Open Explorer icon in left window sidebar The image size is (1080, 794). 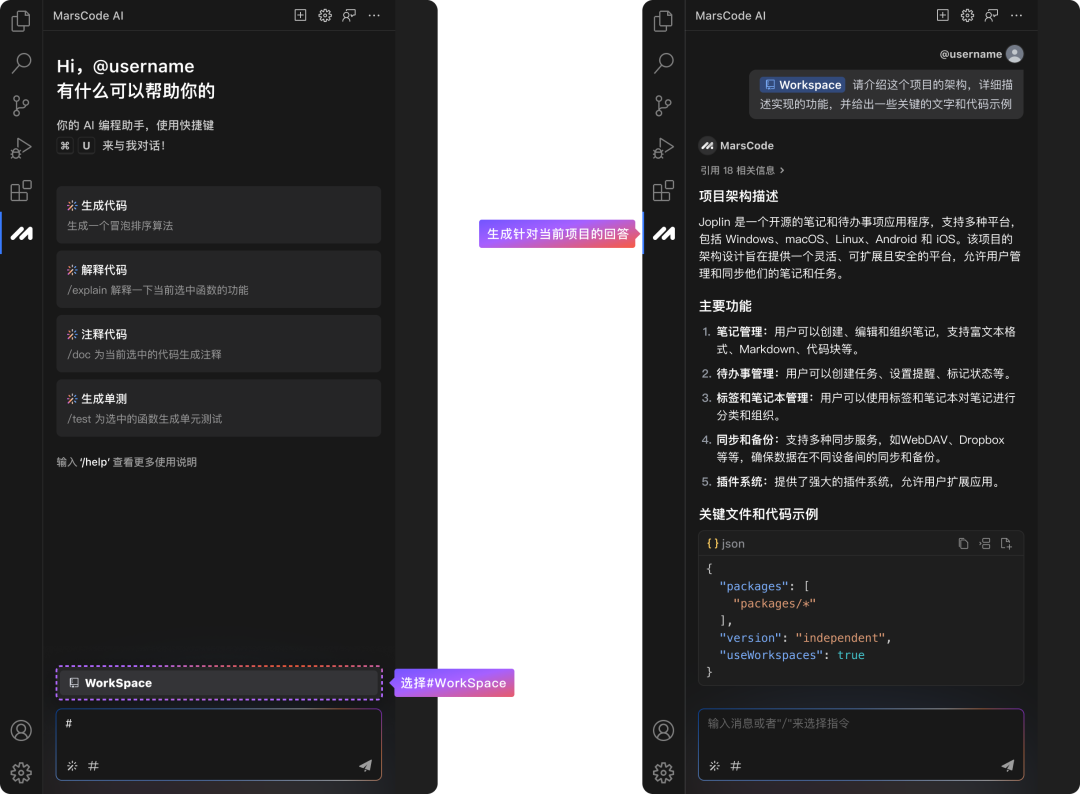(21, 21)
